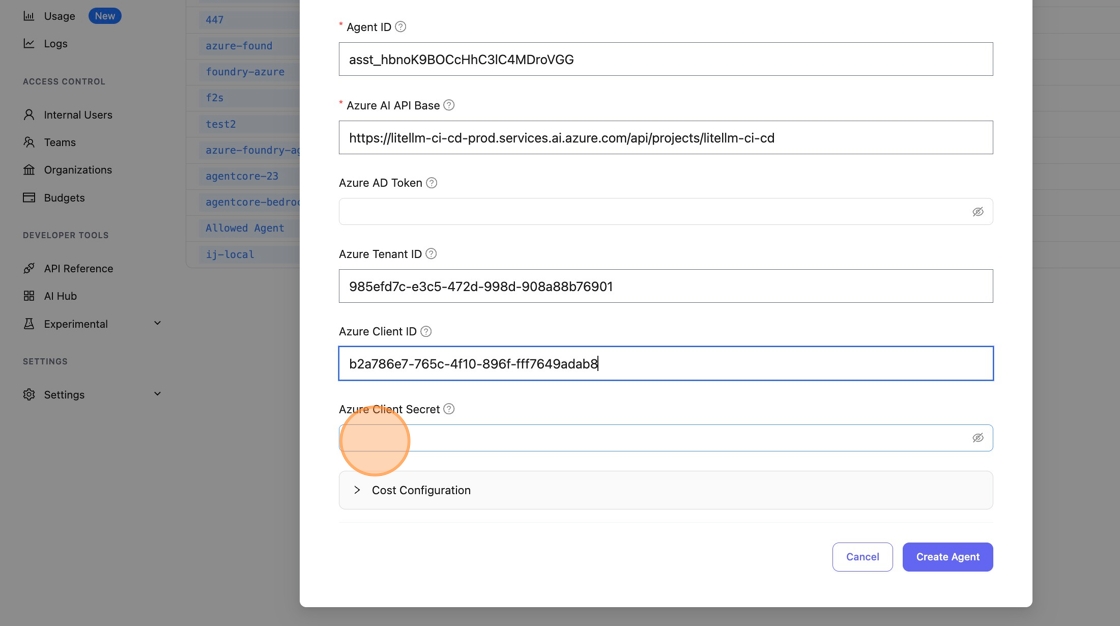Show help for Azure Client ID
1120x626 pixels.
click(x=426, y=332)
